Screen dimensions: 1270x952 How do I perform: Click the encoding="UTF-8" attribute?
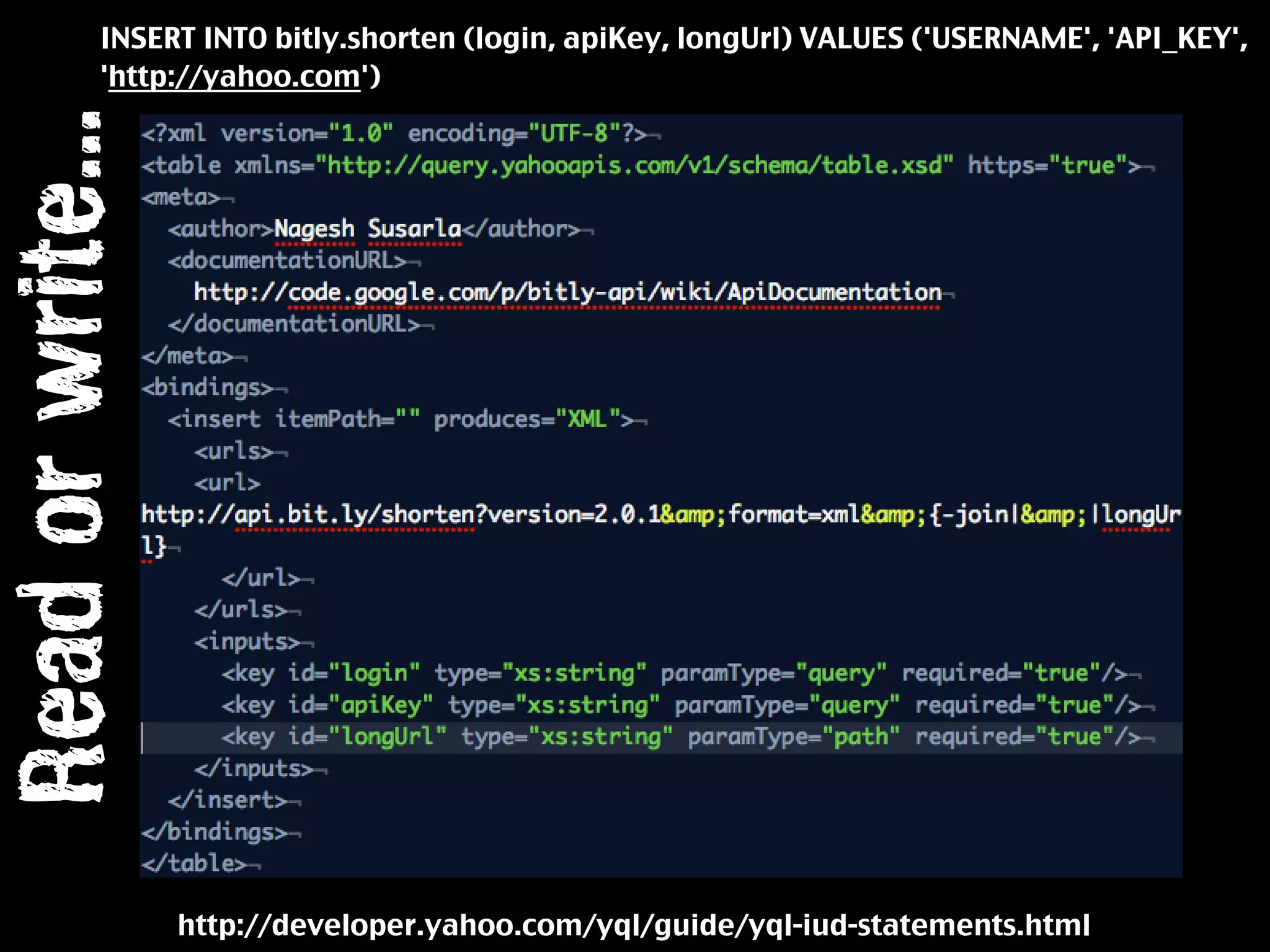514,134
